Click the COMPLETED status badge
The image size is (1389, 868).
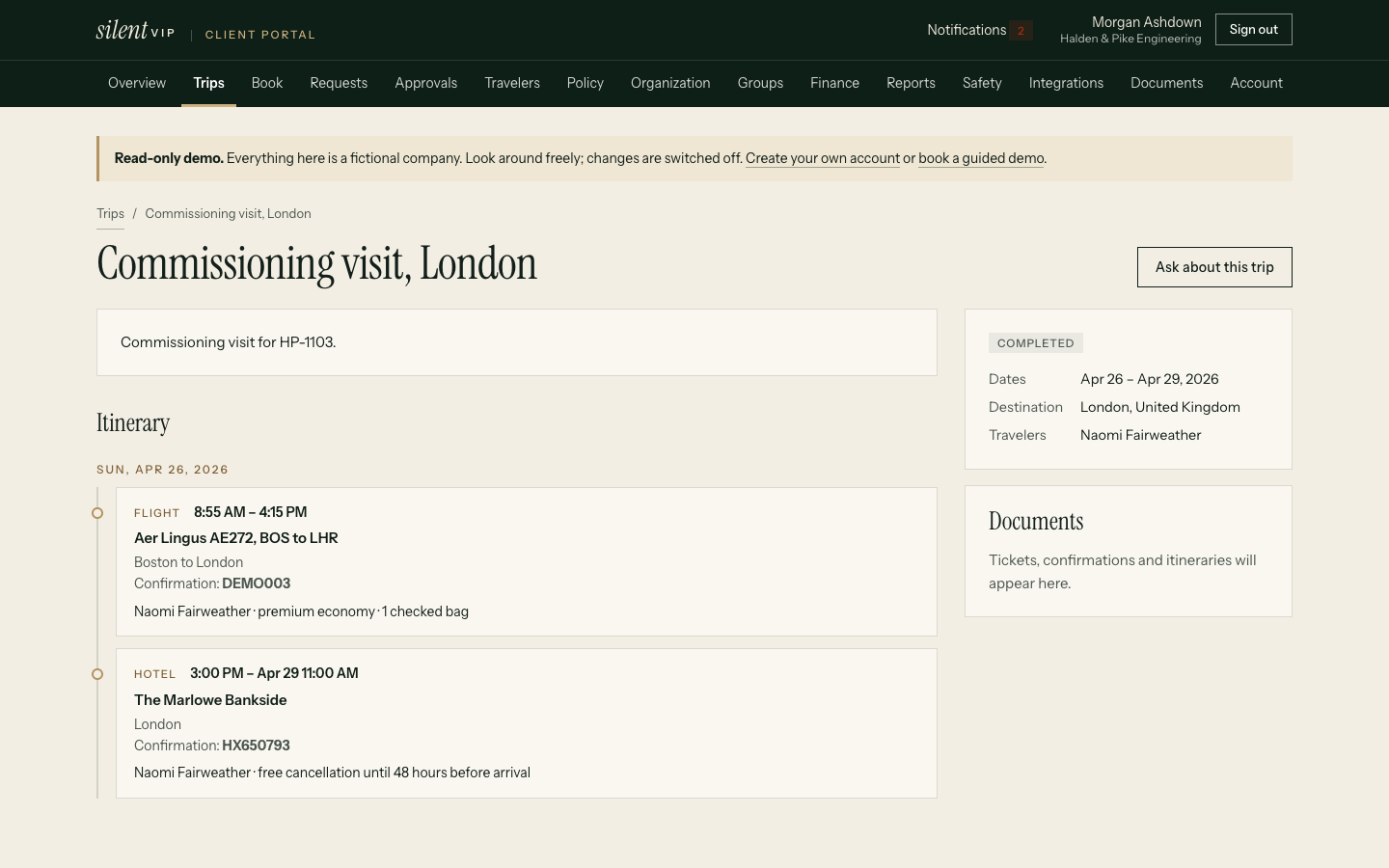pos(1036,343)
